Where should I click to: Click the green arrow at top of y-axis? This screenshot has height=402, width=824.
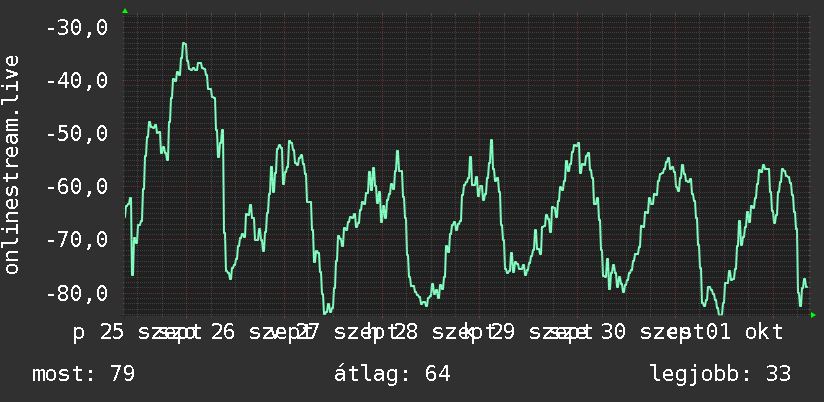tap(125, 11)
